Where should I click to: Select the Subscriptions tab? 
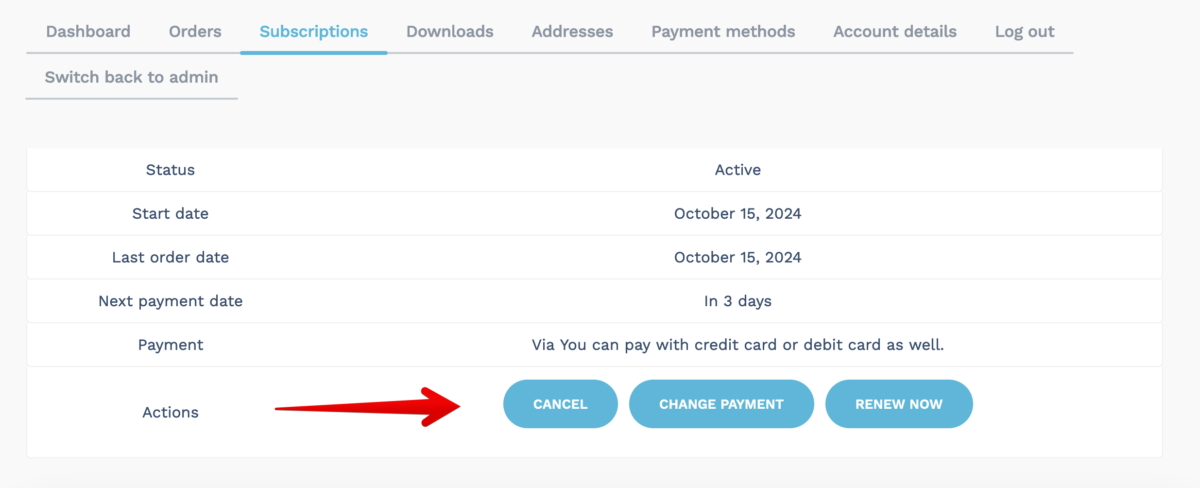click(x=313, y=31)
